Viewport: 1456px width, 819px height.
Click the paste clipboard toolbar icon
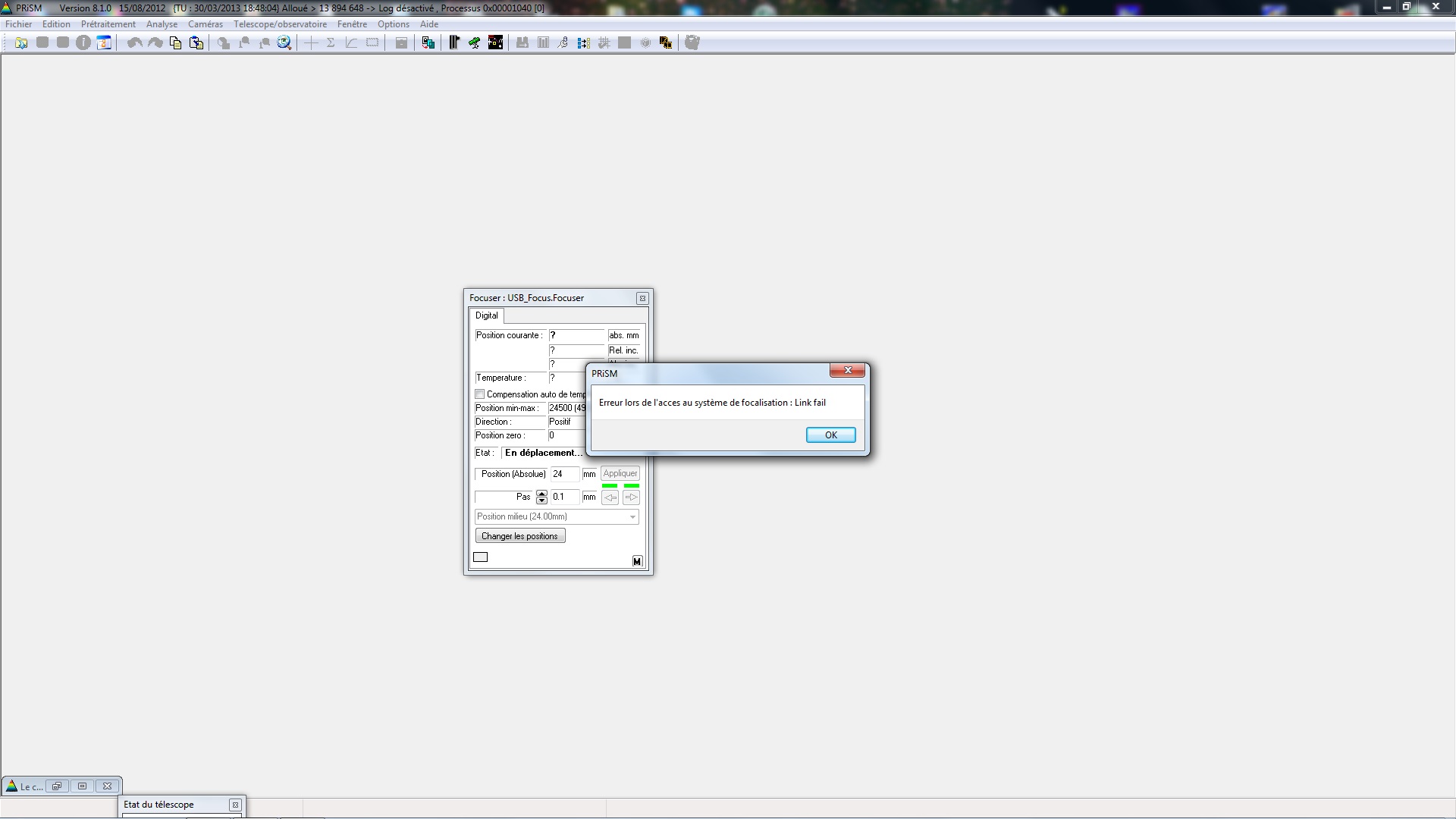pos(196,43)
